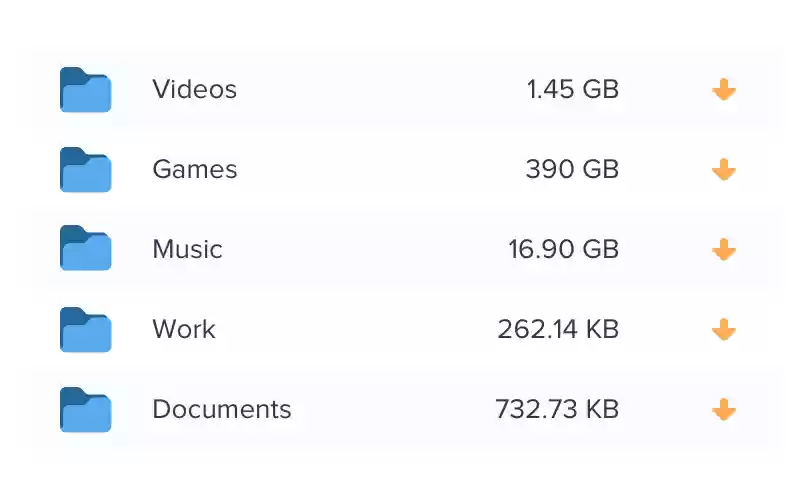Open the Games folder name
The height and width of the screenshot is (500, 800).
tap(194, 170)
